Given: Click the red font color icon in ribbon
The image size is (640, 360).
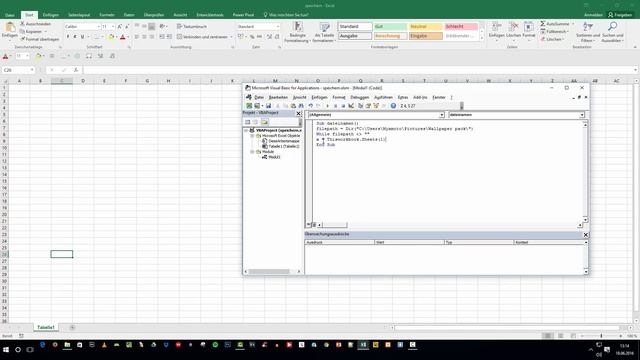Looking at the screenshot, I should tap(122, 37).
